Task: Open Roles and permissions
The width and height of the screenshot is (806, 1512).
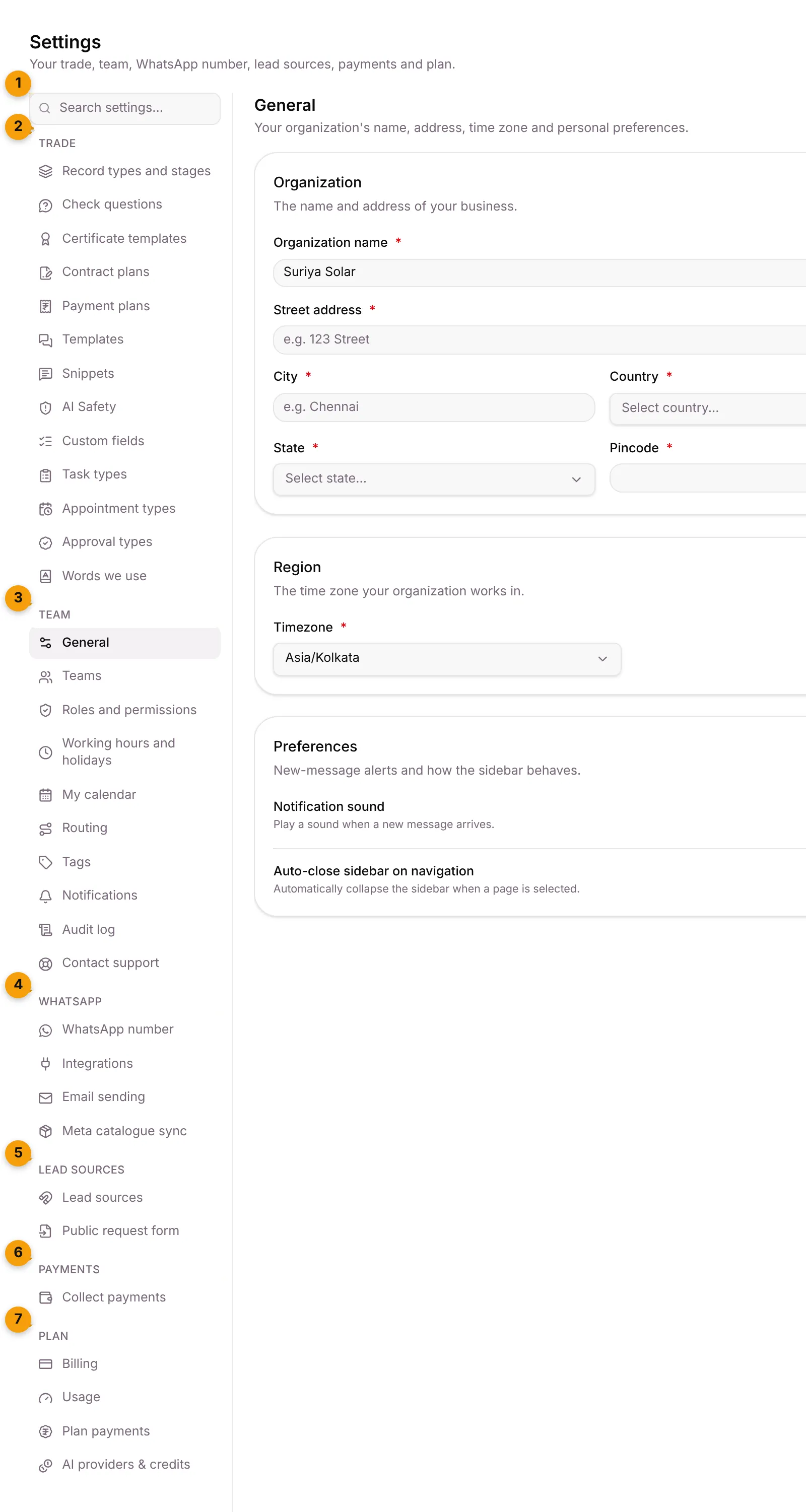Action: [125, 710]
